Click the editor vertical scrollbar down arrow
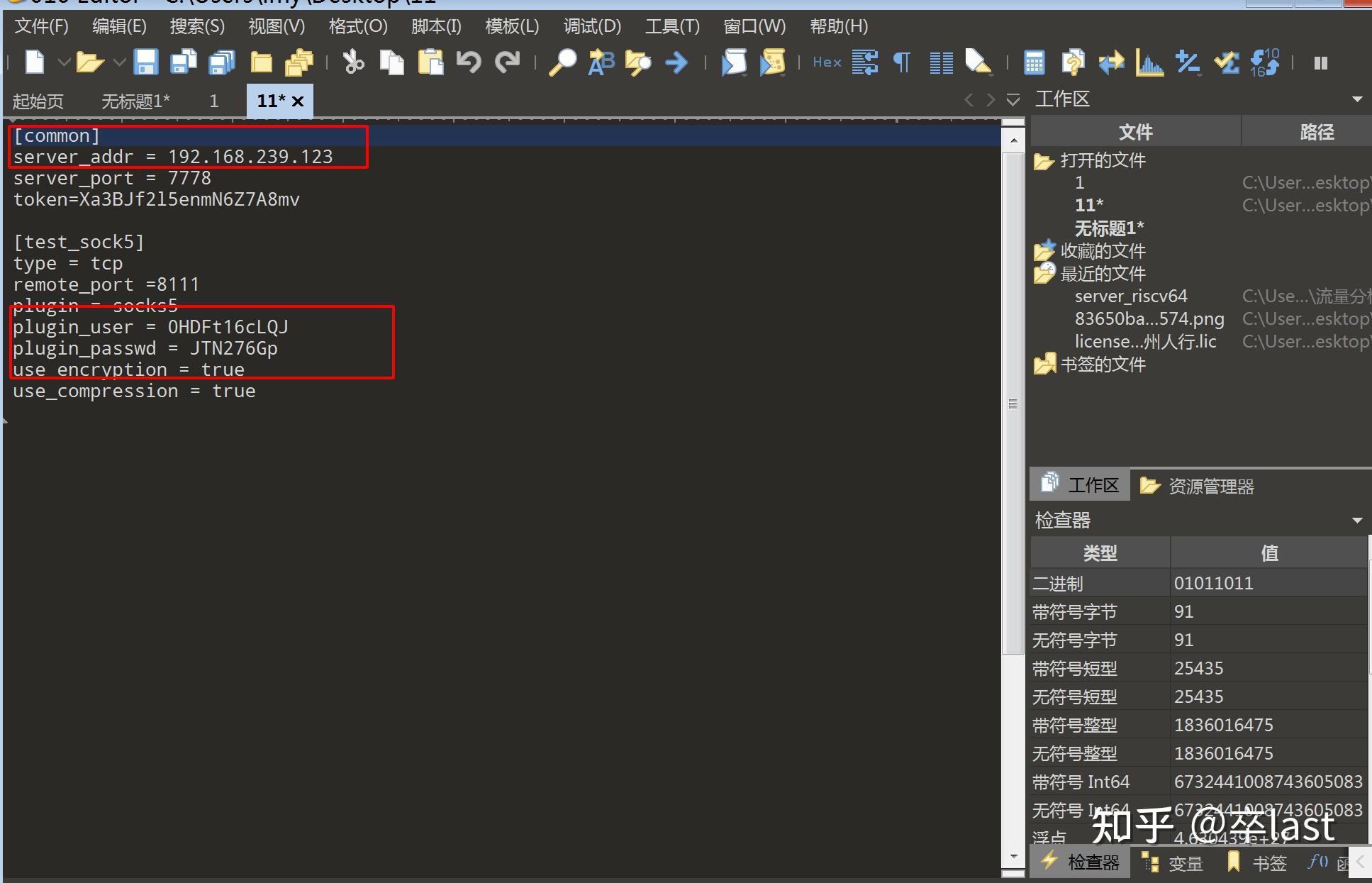 [x=1013, y=857]
